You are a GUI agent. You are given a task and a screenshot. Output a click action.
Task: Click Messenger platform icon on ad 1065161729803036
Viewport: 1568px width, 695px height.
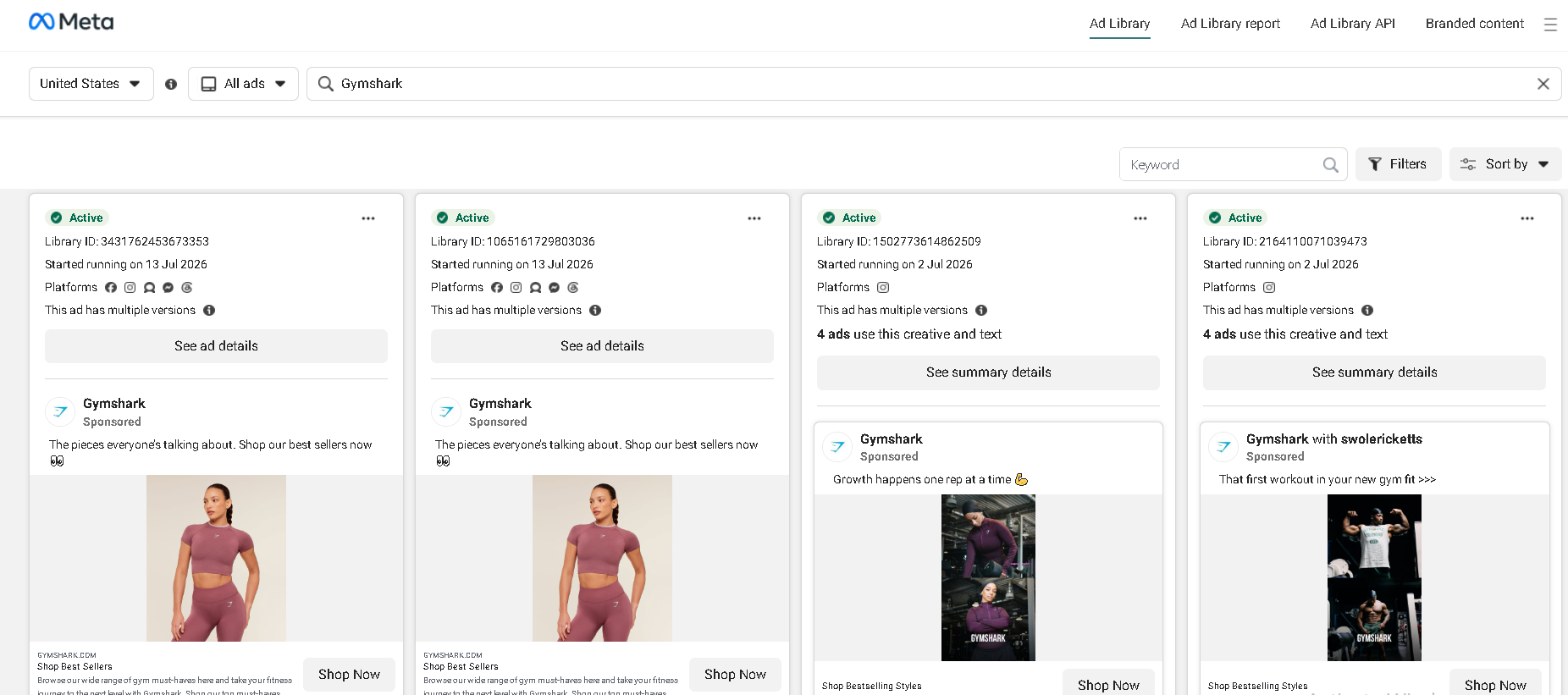coord(554,288)
